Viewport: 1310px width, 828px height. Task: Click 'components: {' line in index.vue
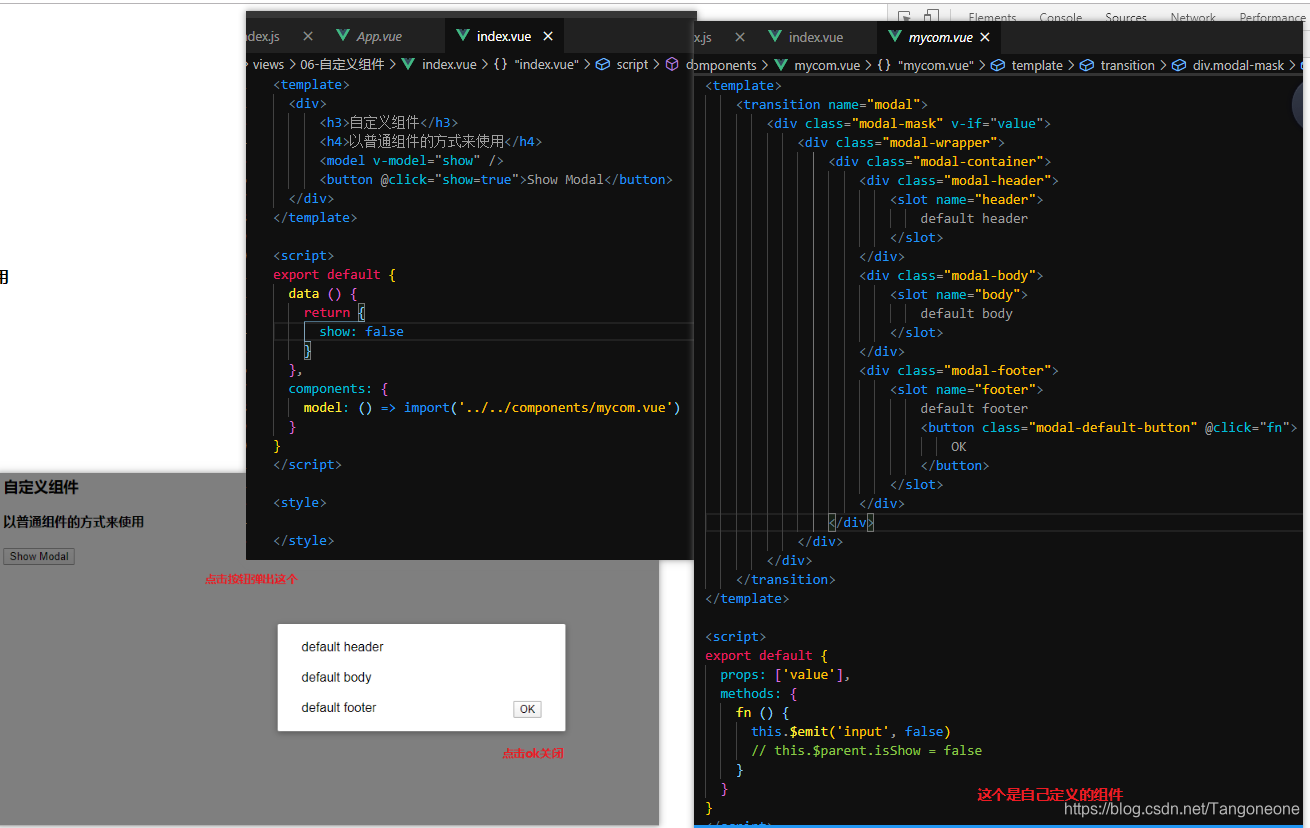pos(338,388)
